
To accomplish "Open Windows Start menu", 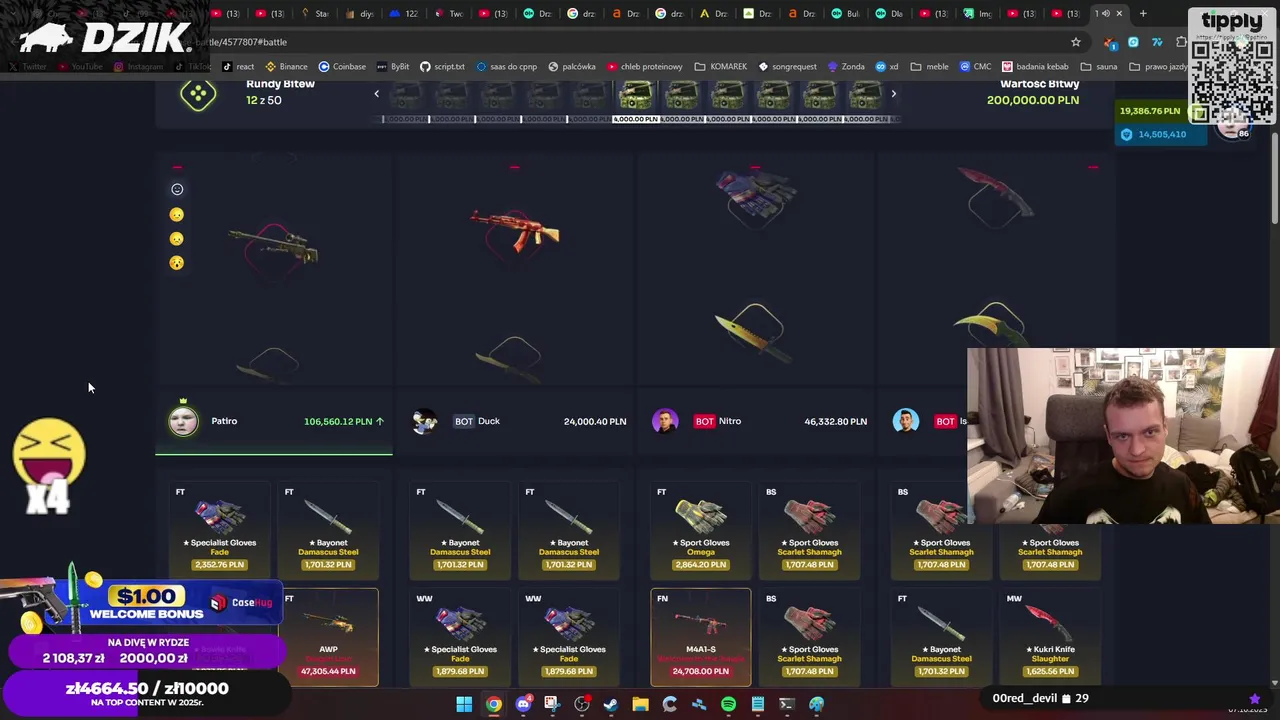I will (x=464, y=704).
